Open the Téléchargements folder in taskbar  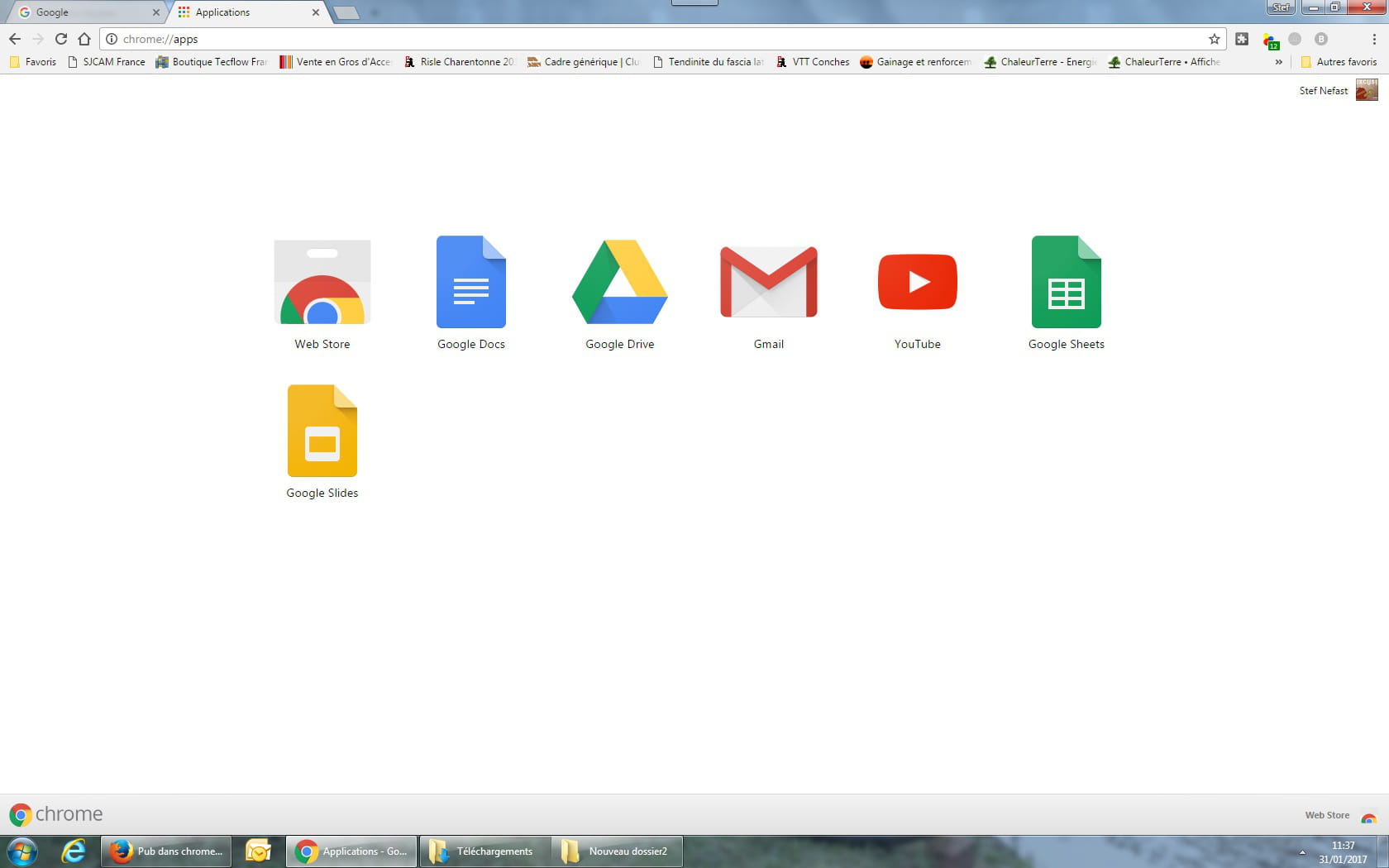[x=485, y=851]
